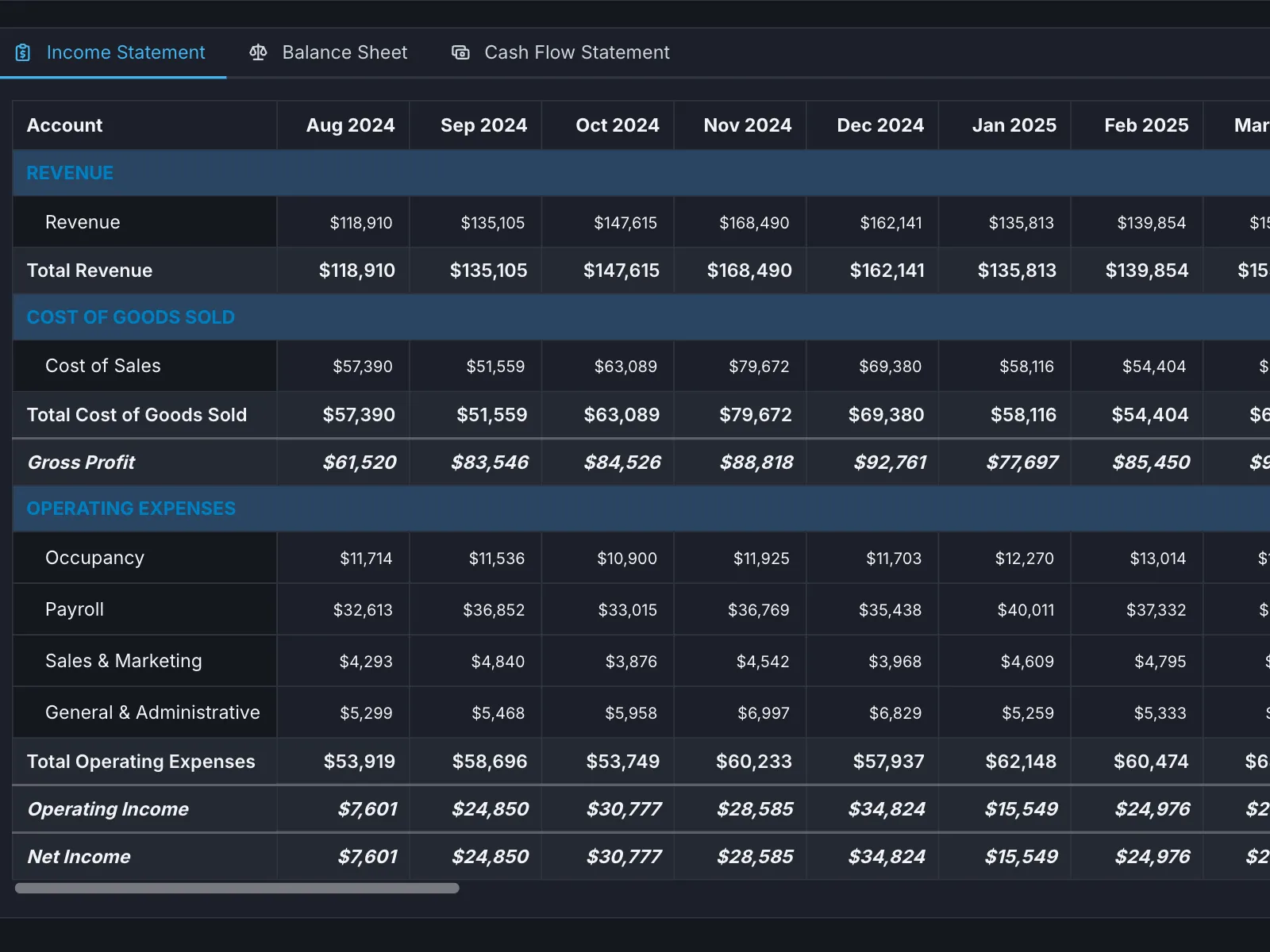The image size is (1270, 952).
Task: Select the Sales & Marketing row label
Action: [124, 661]
